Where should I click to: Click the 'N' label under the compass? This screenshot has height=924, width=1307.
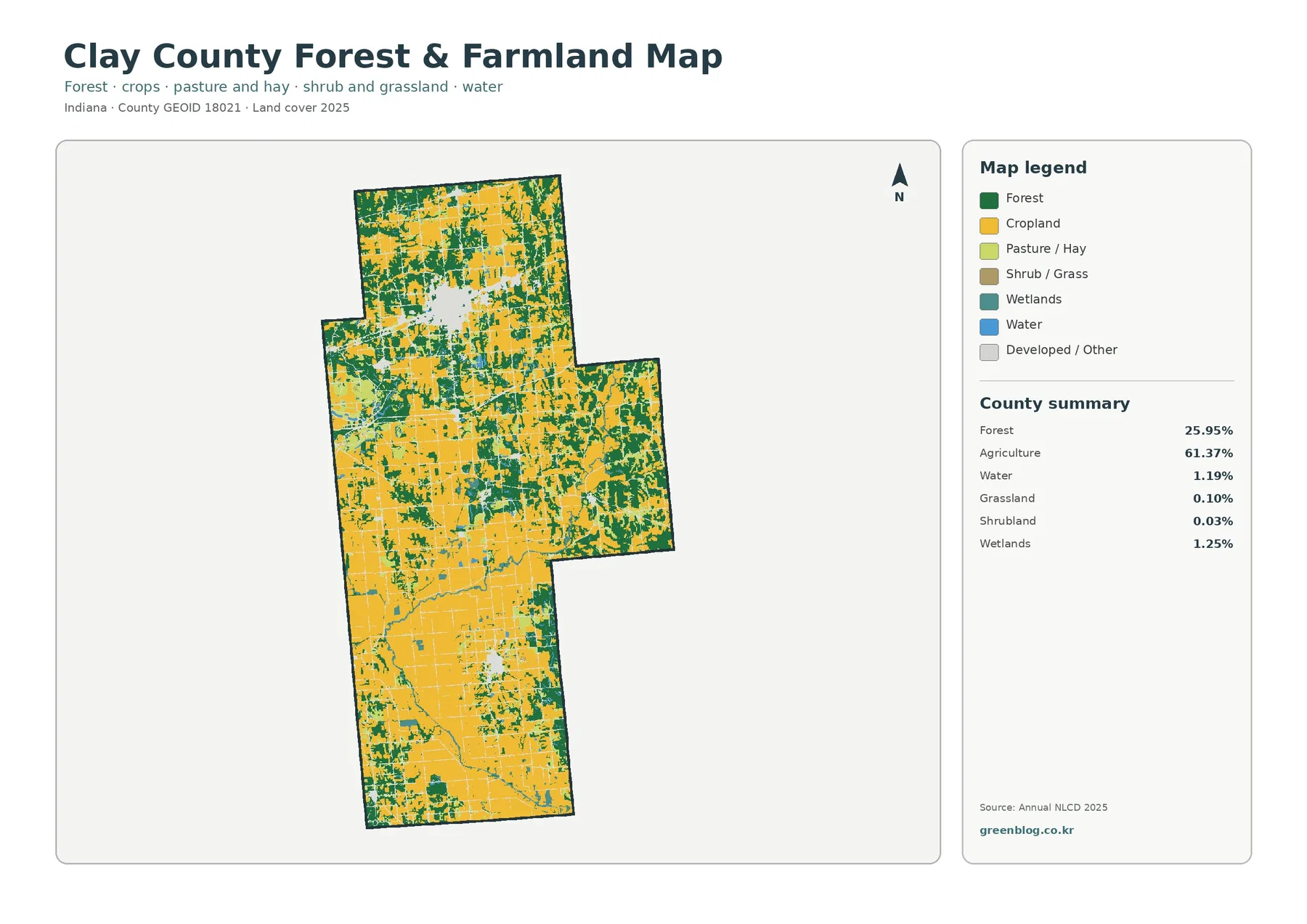(899, 197)
